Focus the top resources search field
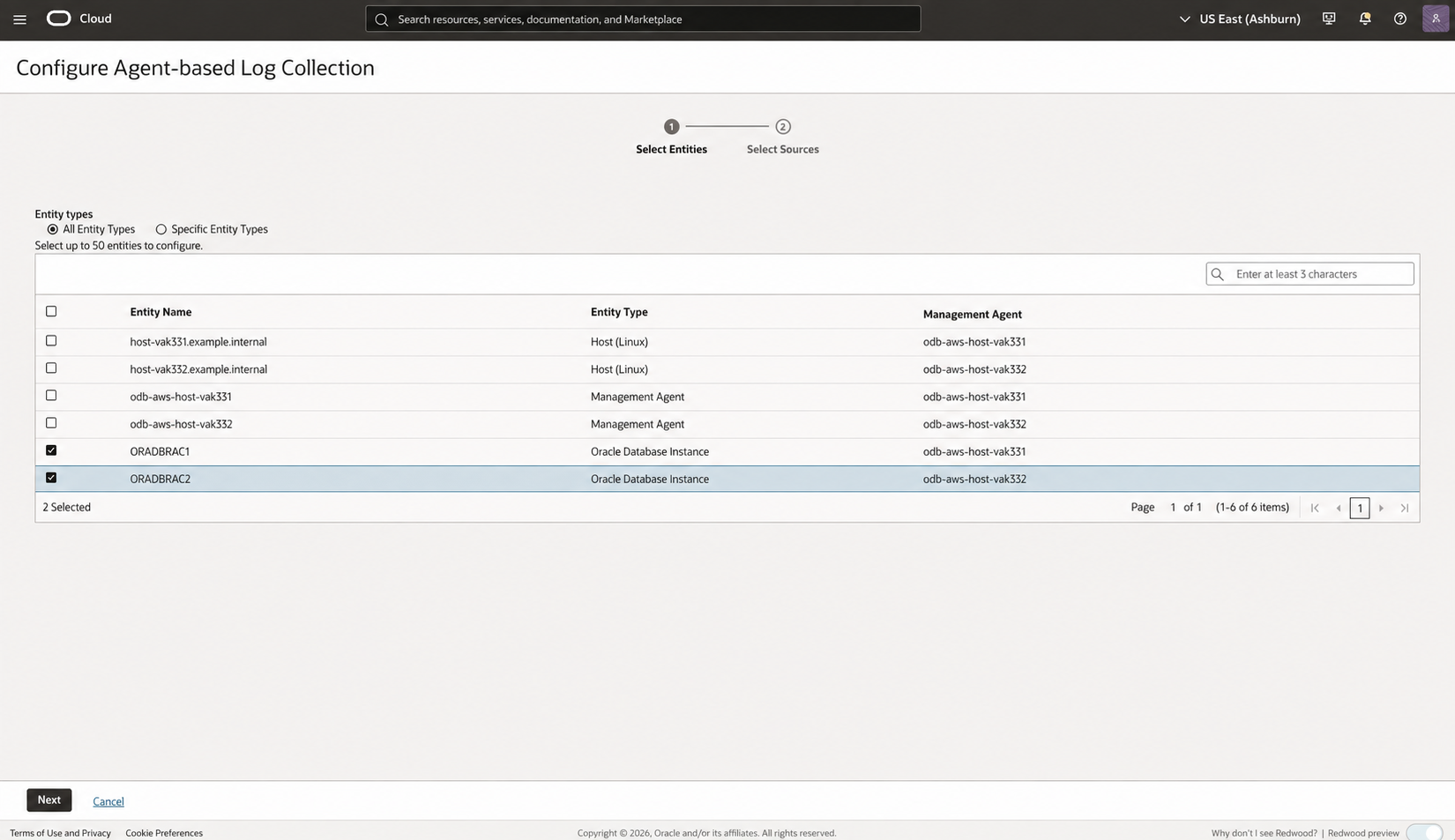 pyautogui.click(x=643, y=19)
